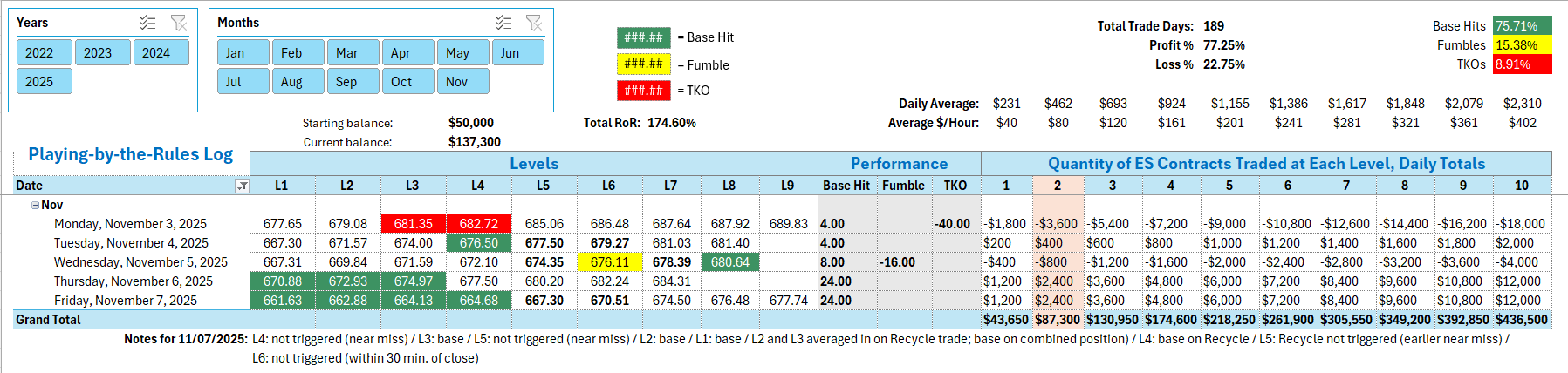Clear the filter on the Years slicer

[x=179, y=23]
